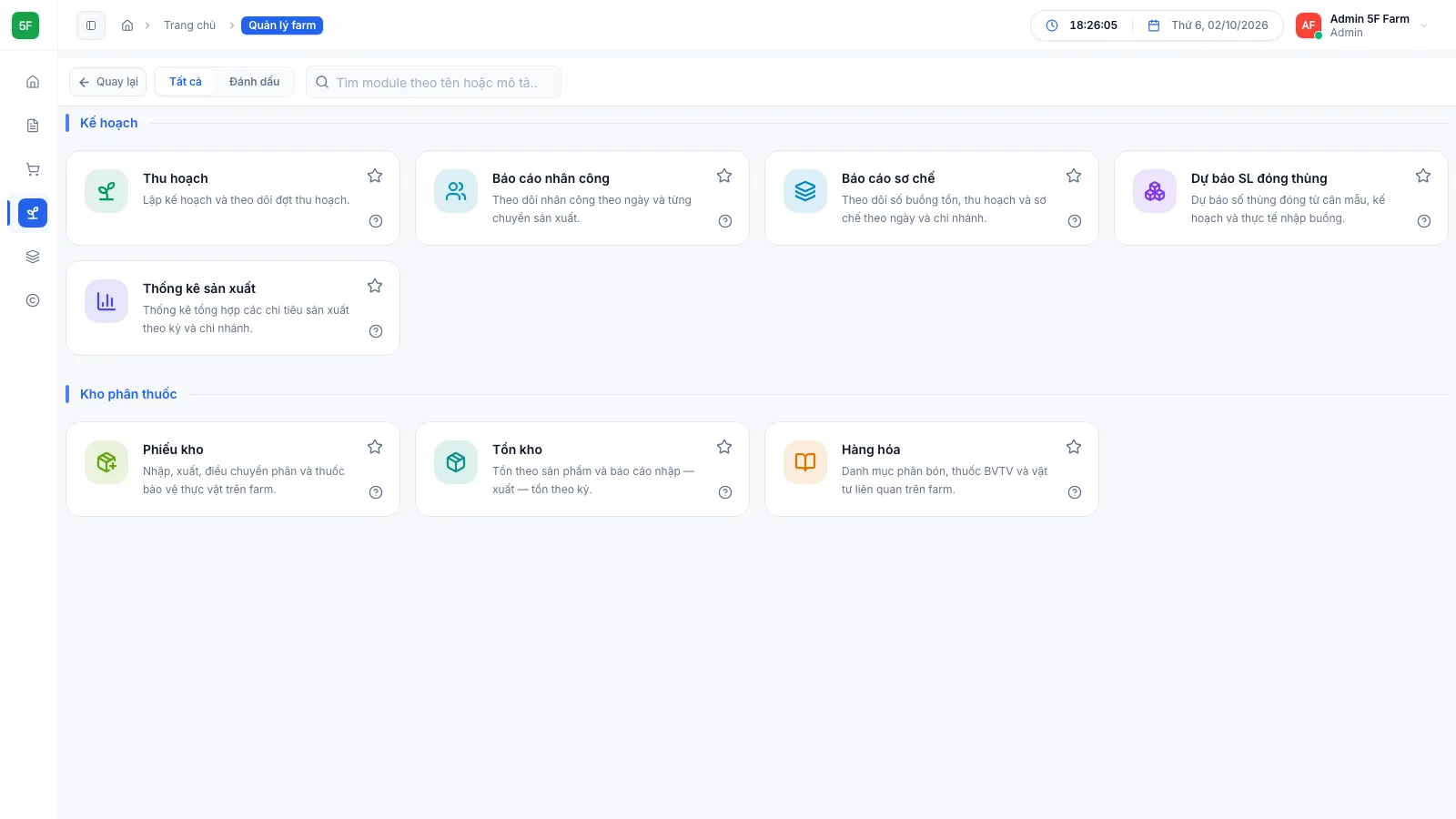
Task: Go to Trang chủ breadcrumb link
Action: (x=190, y=25)
